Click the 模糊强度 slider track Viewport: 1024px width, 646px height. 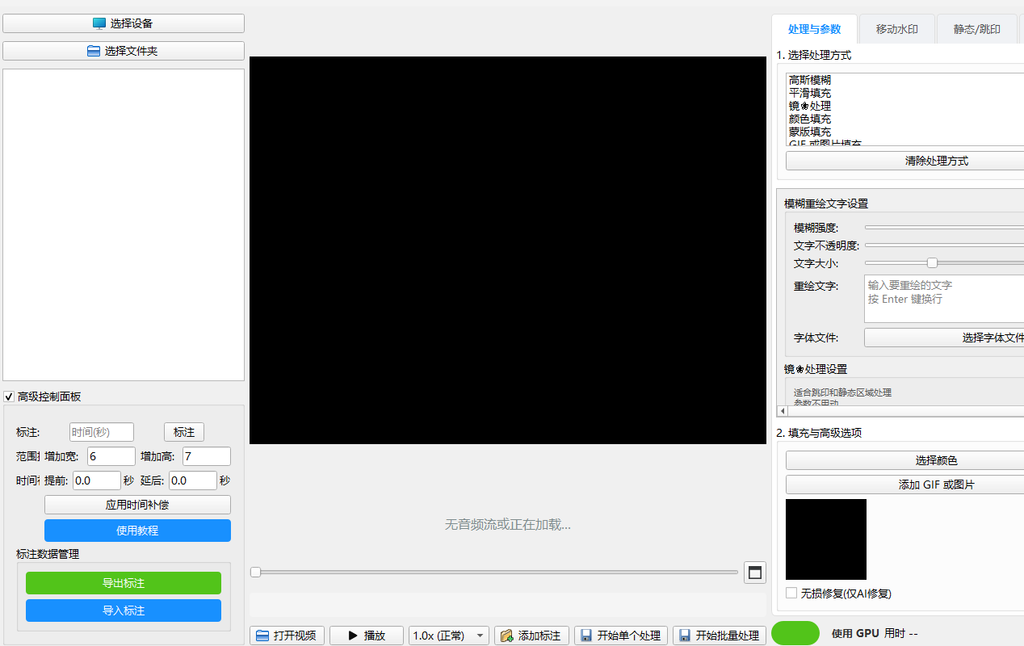click(x=944, y=227)
